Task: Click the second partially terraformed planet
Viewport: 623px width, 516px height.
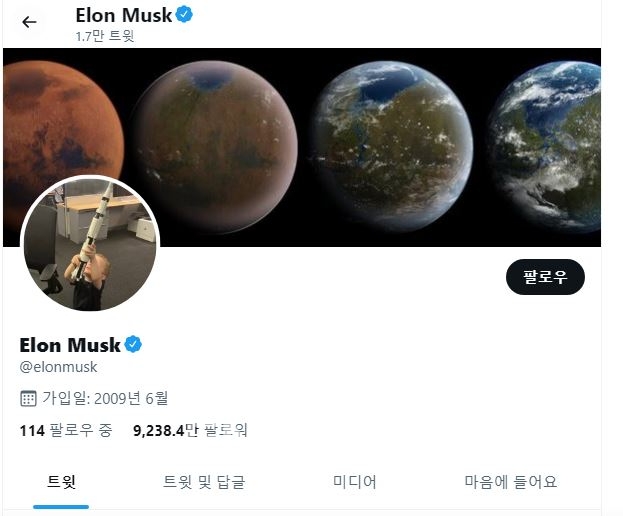Action: (215, 147)
